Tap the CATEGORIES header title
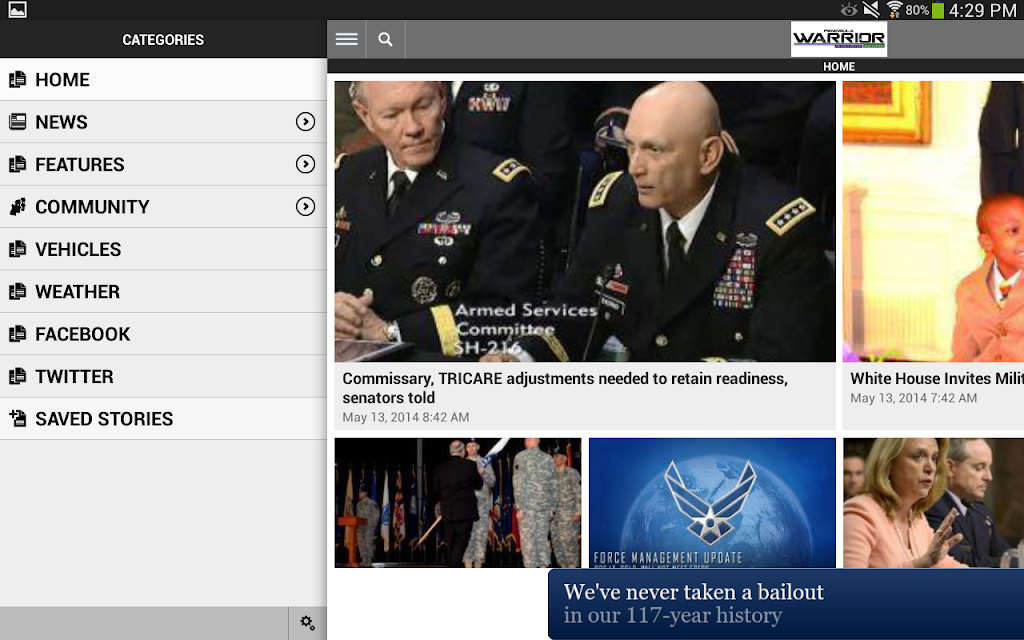This screenshot has width=1024, height=640. [x=163, y=40]
